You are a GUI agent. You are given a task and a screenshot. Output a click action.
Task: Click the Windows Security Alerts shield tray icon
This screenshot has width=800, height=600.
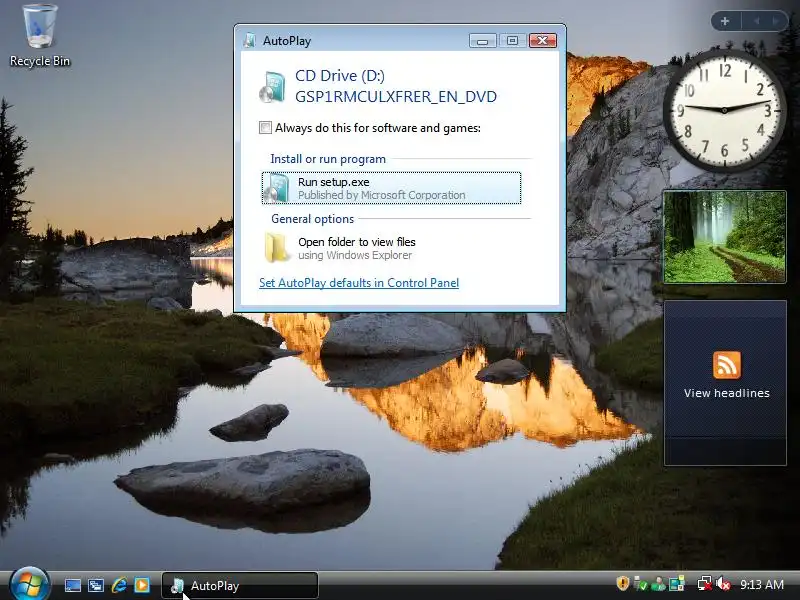click(x=622, y=584)
